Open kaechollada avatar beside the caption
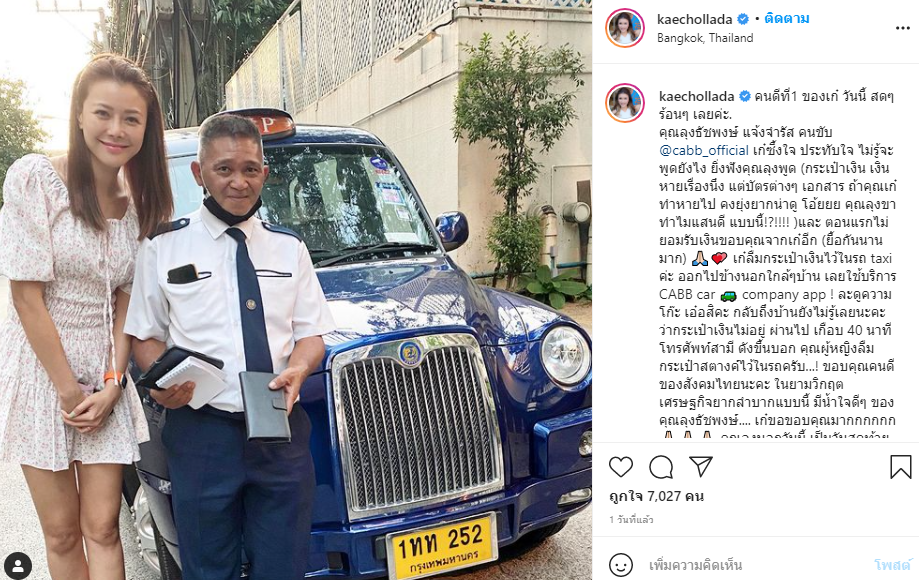919x580 pixels. pos(625,103)
